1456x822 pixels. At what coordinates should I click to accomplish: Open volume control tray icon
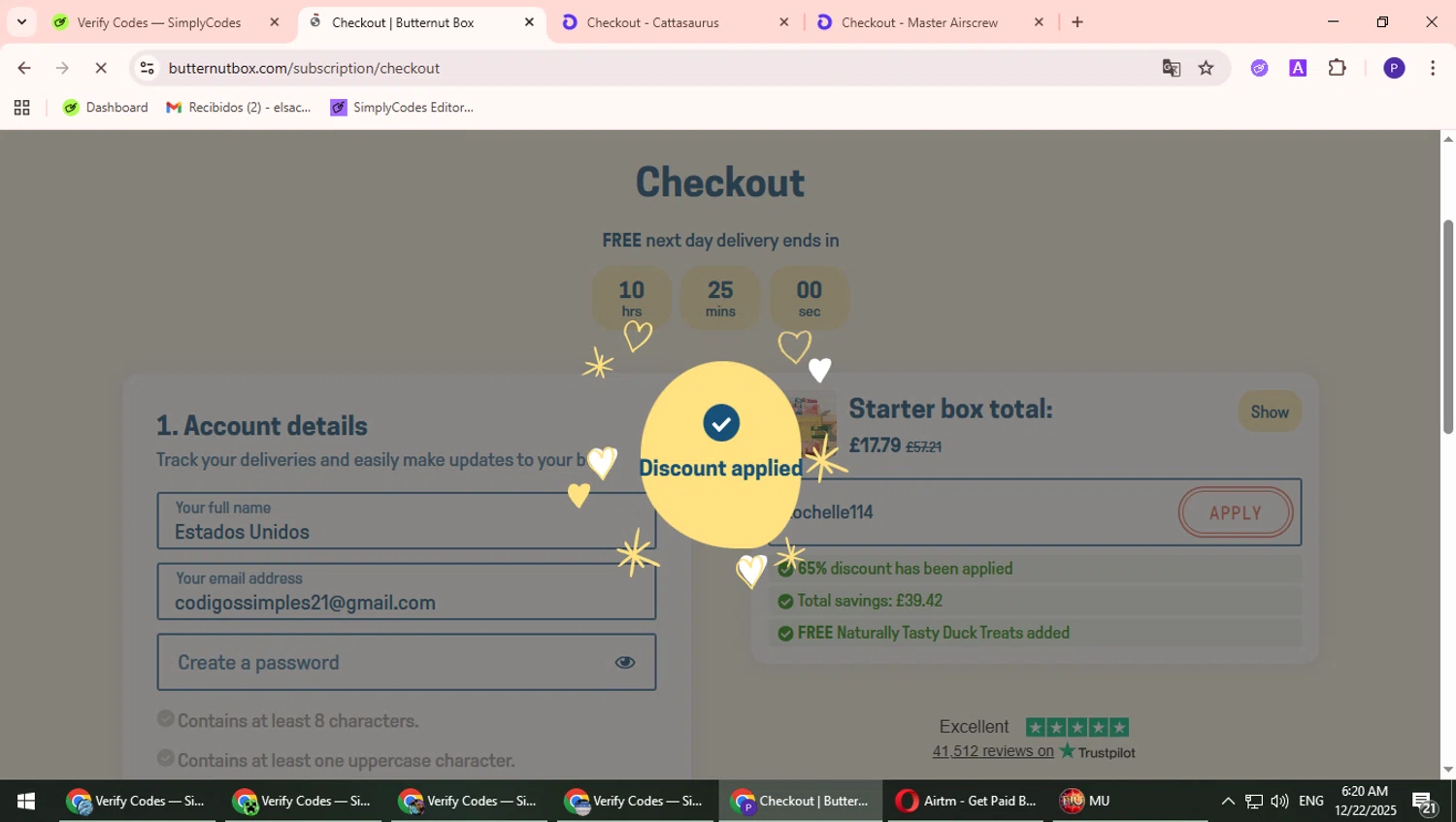[x=1279, y=802]
